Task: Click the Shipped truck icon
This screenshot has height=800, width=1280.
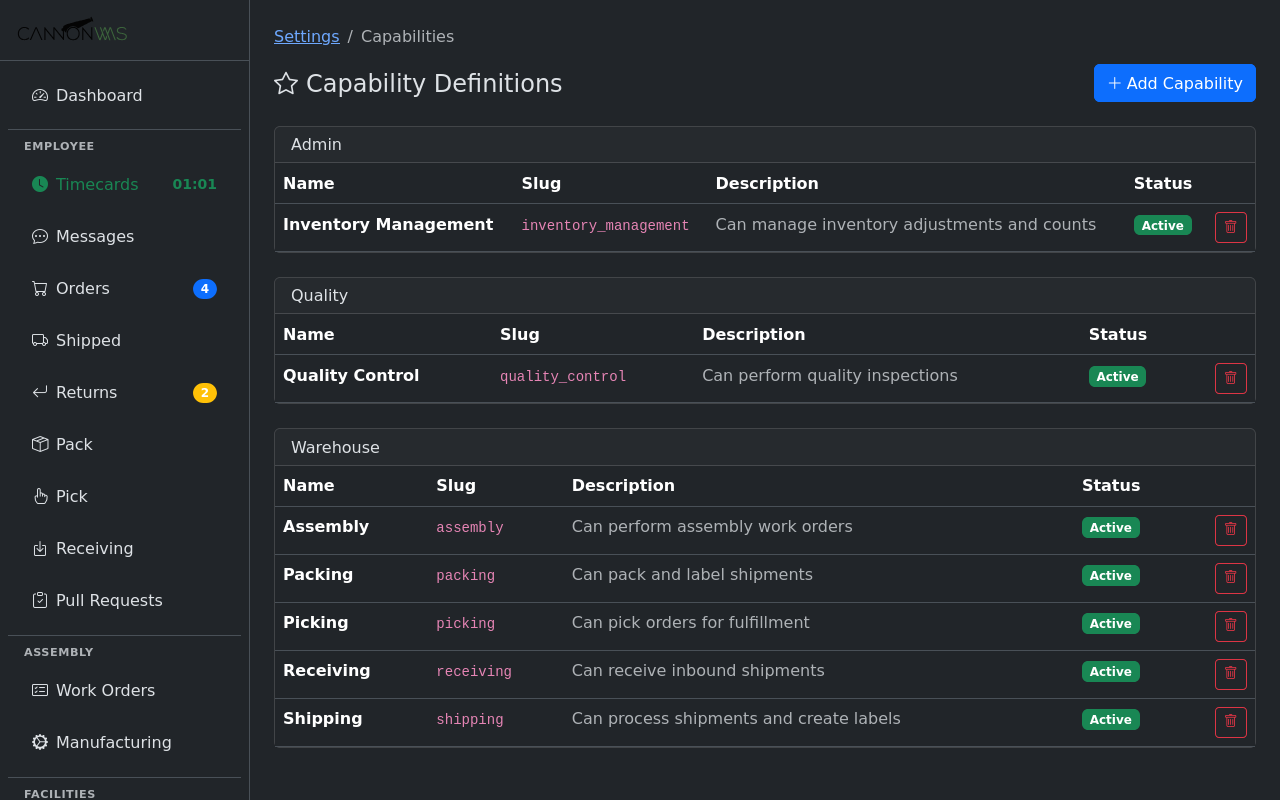Action: coord(39,340)
